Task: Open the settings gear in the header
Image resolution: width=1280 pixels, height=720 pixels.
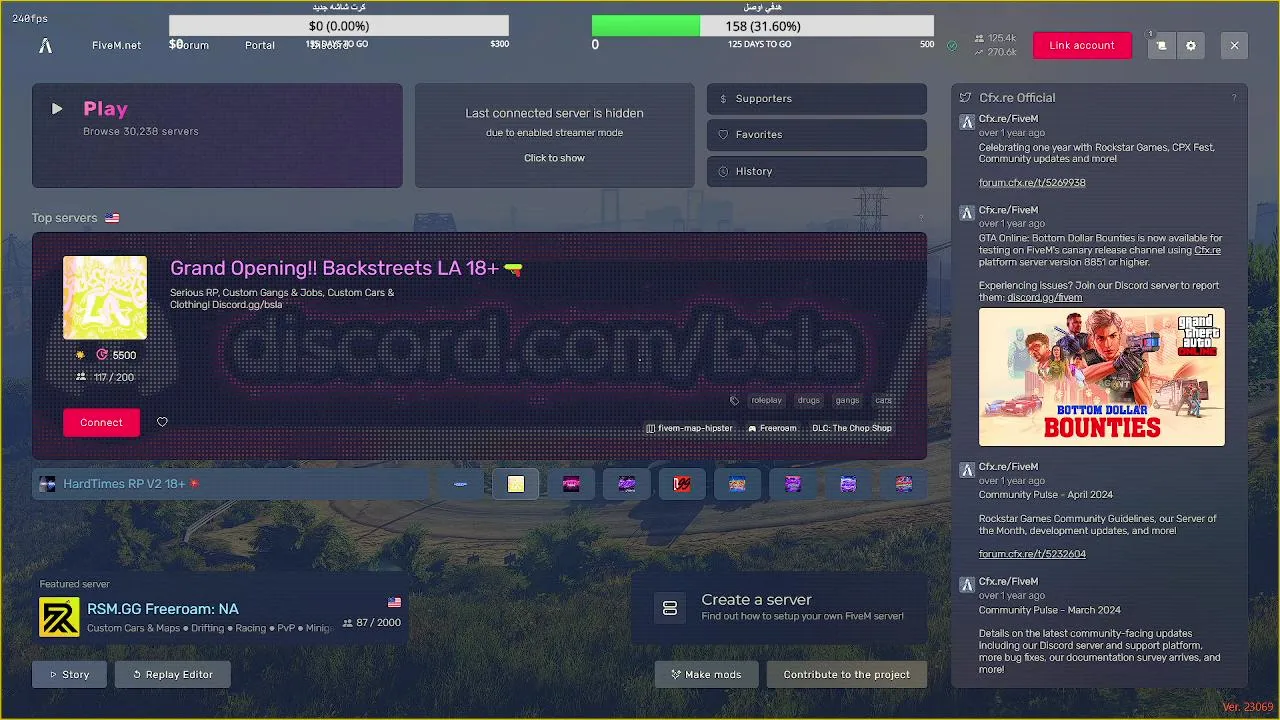Action: [1191, 45]
